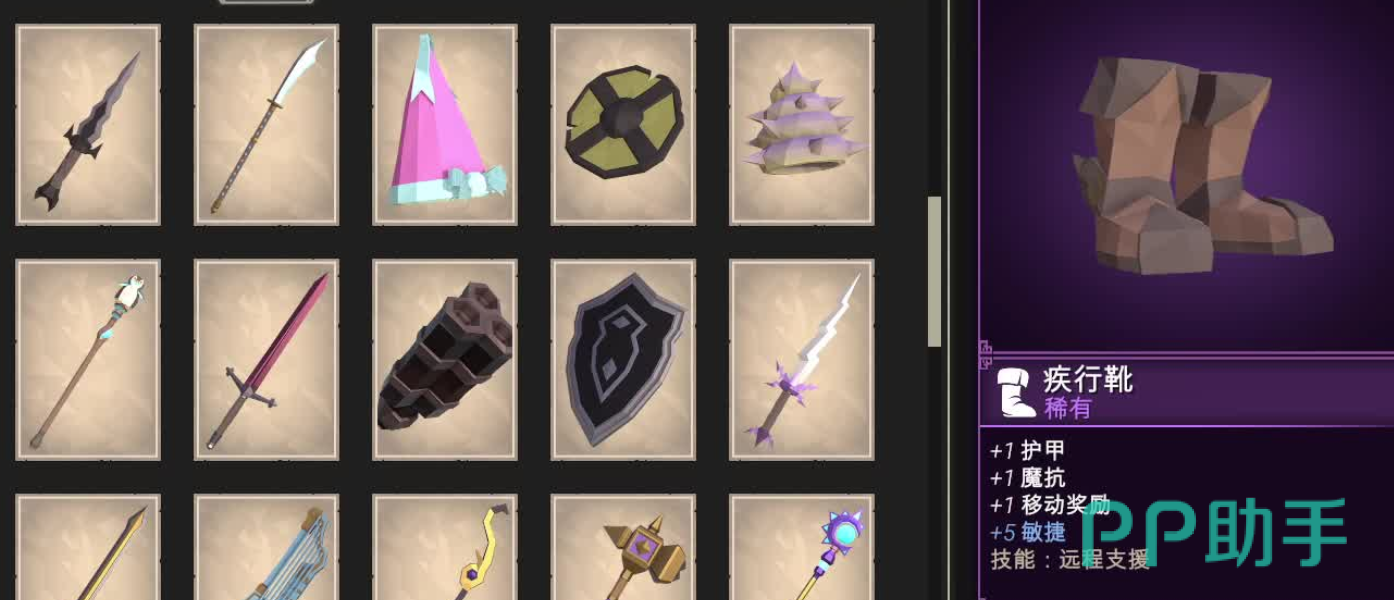Choose the pink wizard hat card
Viewport: 1394px width, 600px height.
tap(445, 125)
